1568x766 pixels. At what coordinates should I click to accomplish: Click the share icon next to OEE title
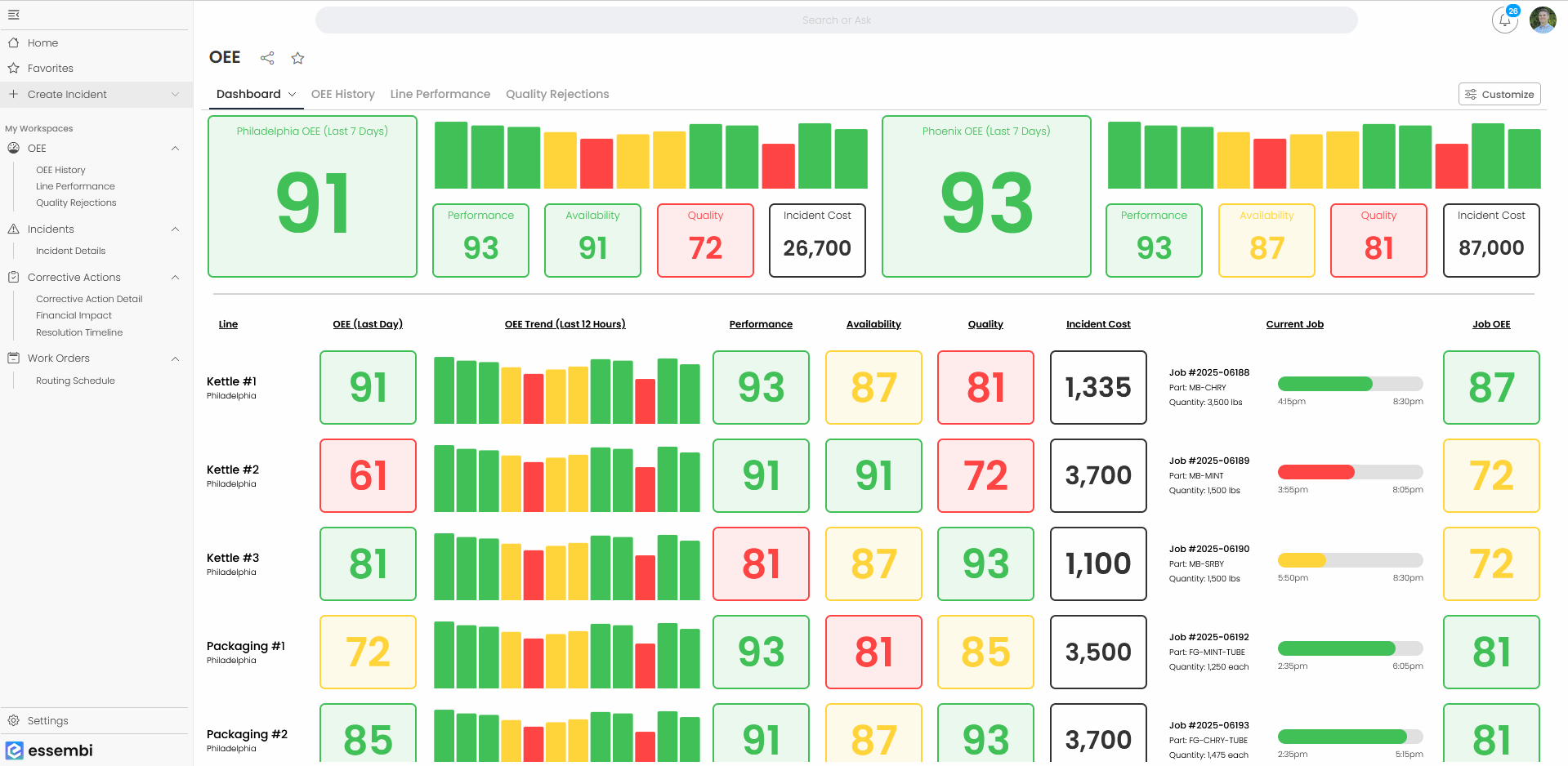pos(266,58)
